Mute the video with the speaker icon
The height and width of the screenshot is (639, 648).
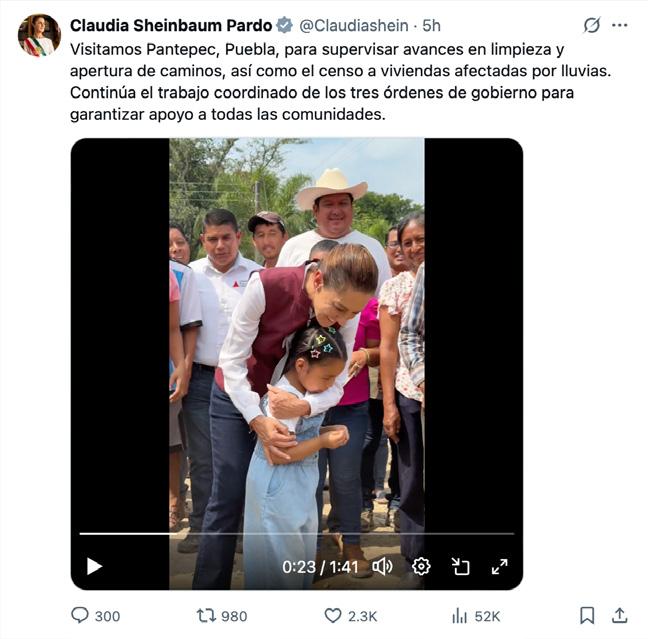coord(382,566)
